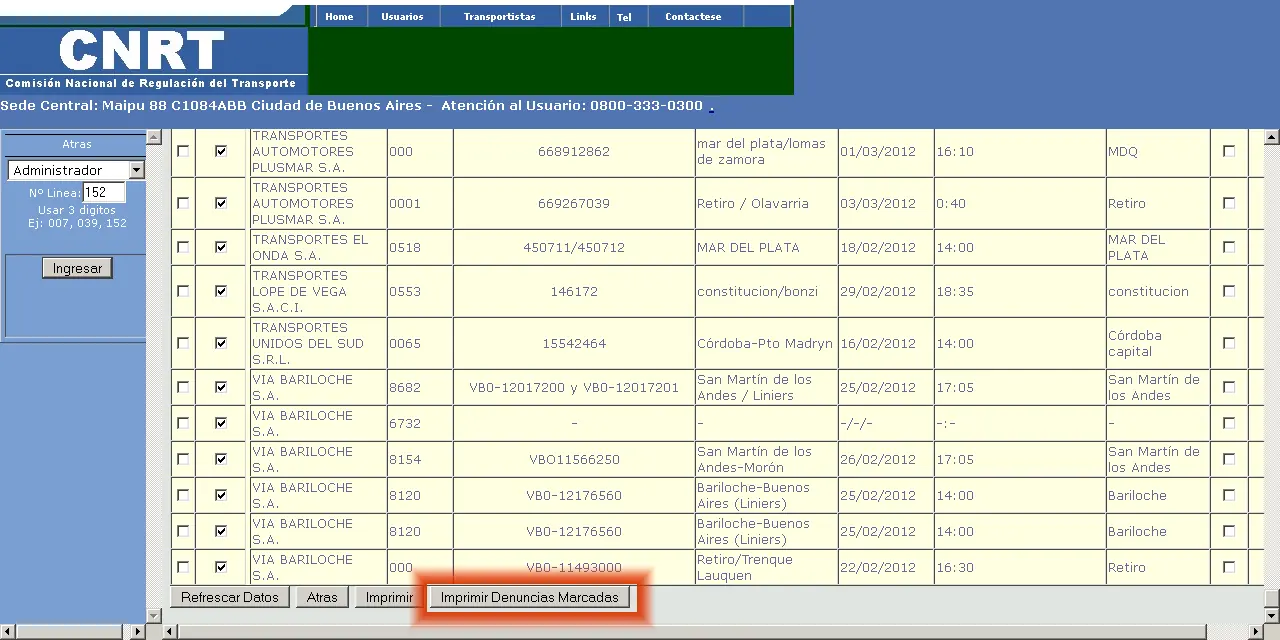The height and width of the screenshot is (640, 1280).
Task: Select the Tel menu item
Action: (x=624, y=17)
